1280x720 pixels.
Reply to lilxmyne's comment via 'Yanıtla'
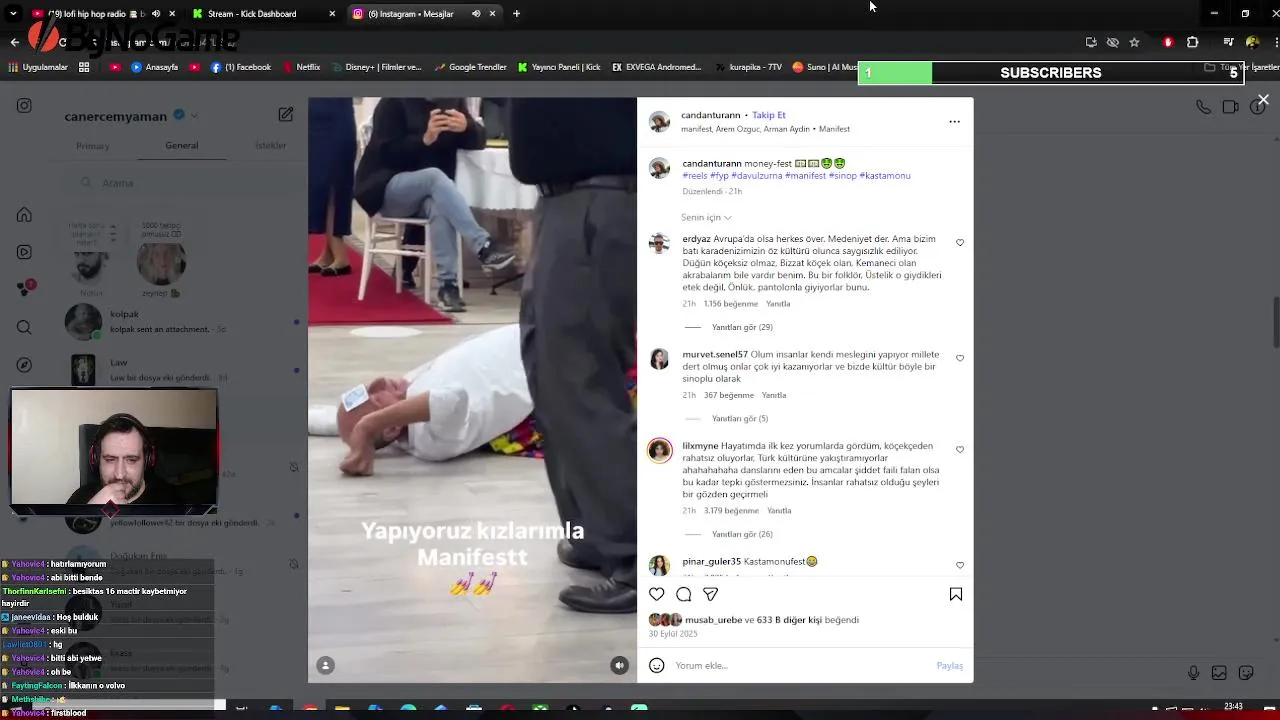pos(779,511)
